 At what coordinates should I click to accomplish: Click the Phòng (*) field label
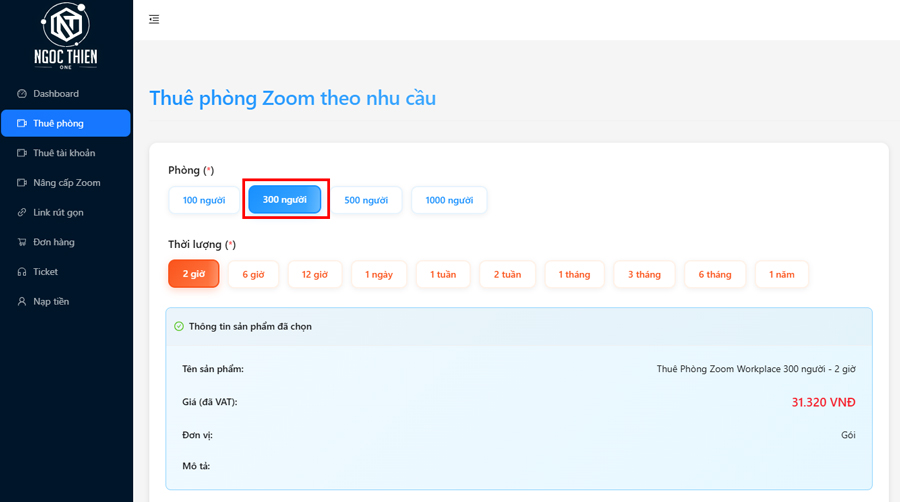click(x=191, y=170)
